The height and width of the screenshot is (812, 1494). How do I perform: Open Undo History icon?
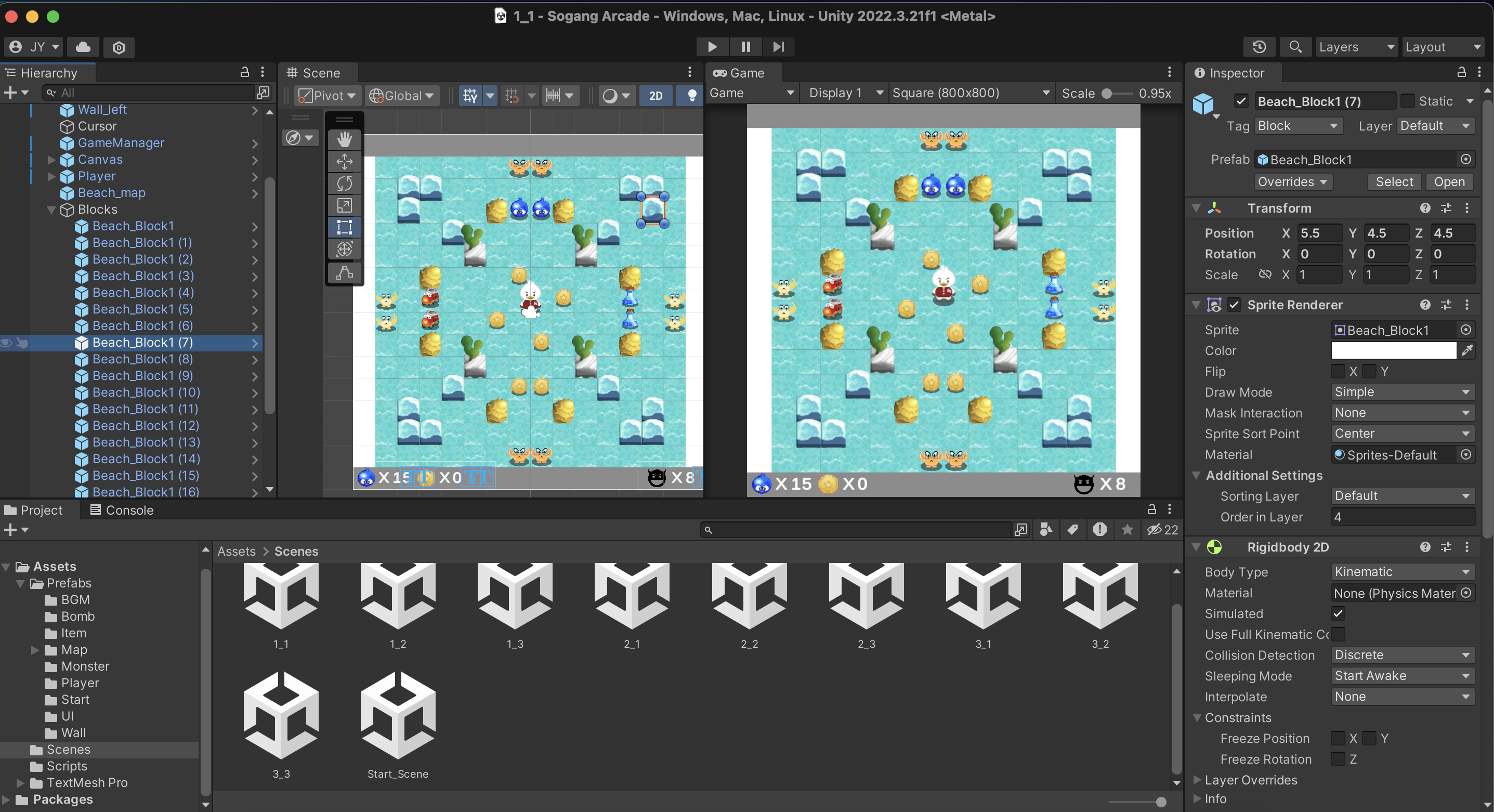[x=1259, y=47]
